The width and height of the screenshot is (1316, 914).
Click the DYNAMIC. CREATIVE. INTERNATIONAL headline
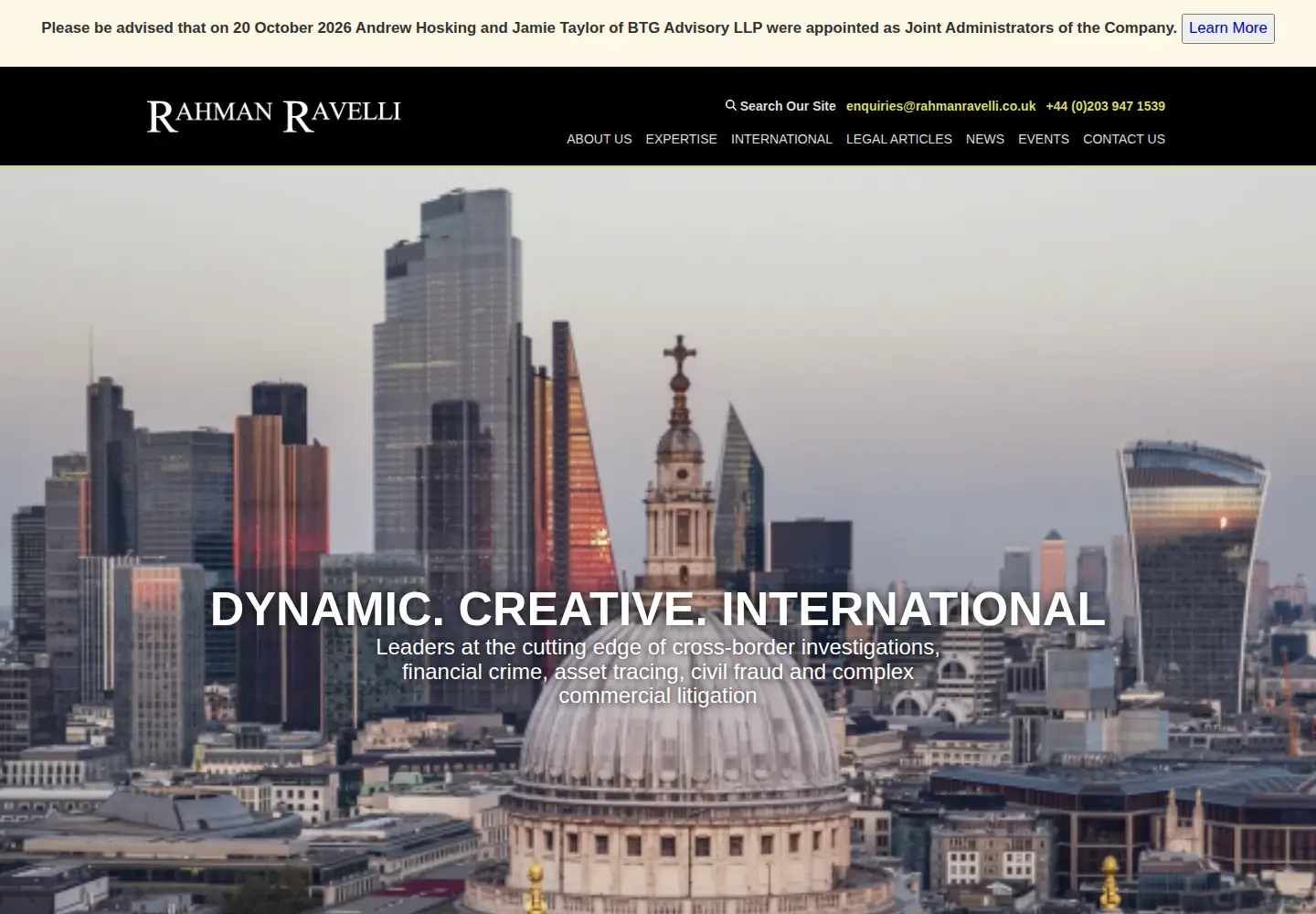pyautogui.click(x=658, y=609)
